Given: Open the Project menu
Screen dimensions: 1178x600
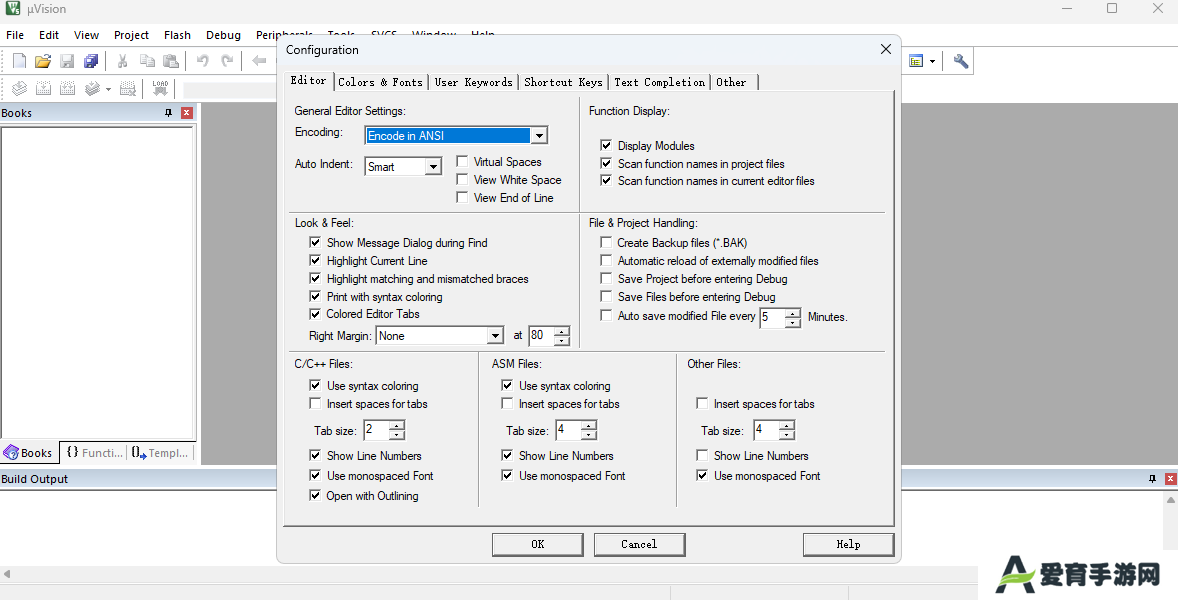Looking at the screenshot, I should click(131, 35).
